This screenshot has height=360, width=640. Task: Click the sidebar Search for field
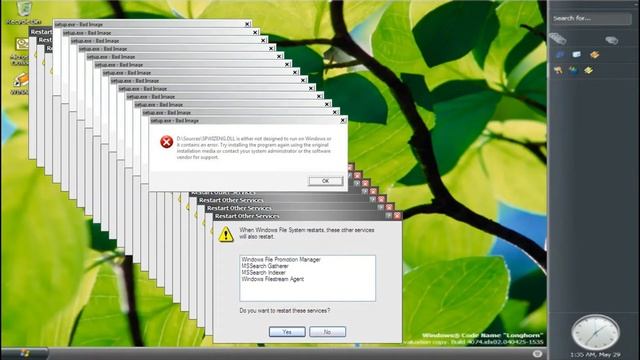(591, 18)
